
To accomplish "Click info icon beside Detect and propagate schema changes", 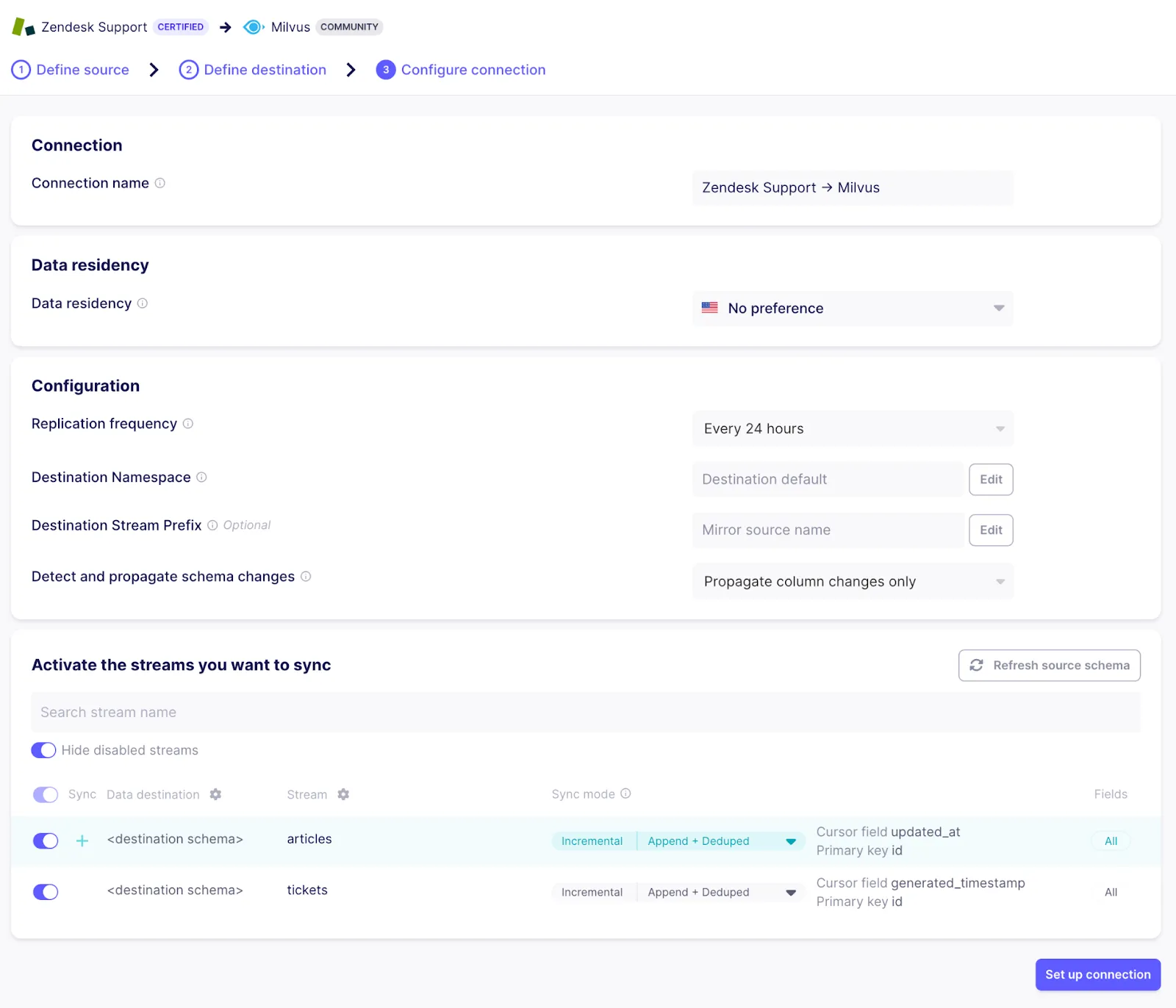I will coord(306,577).
